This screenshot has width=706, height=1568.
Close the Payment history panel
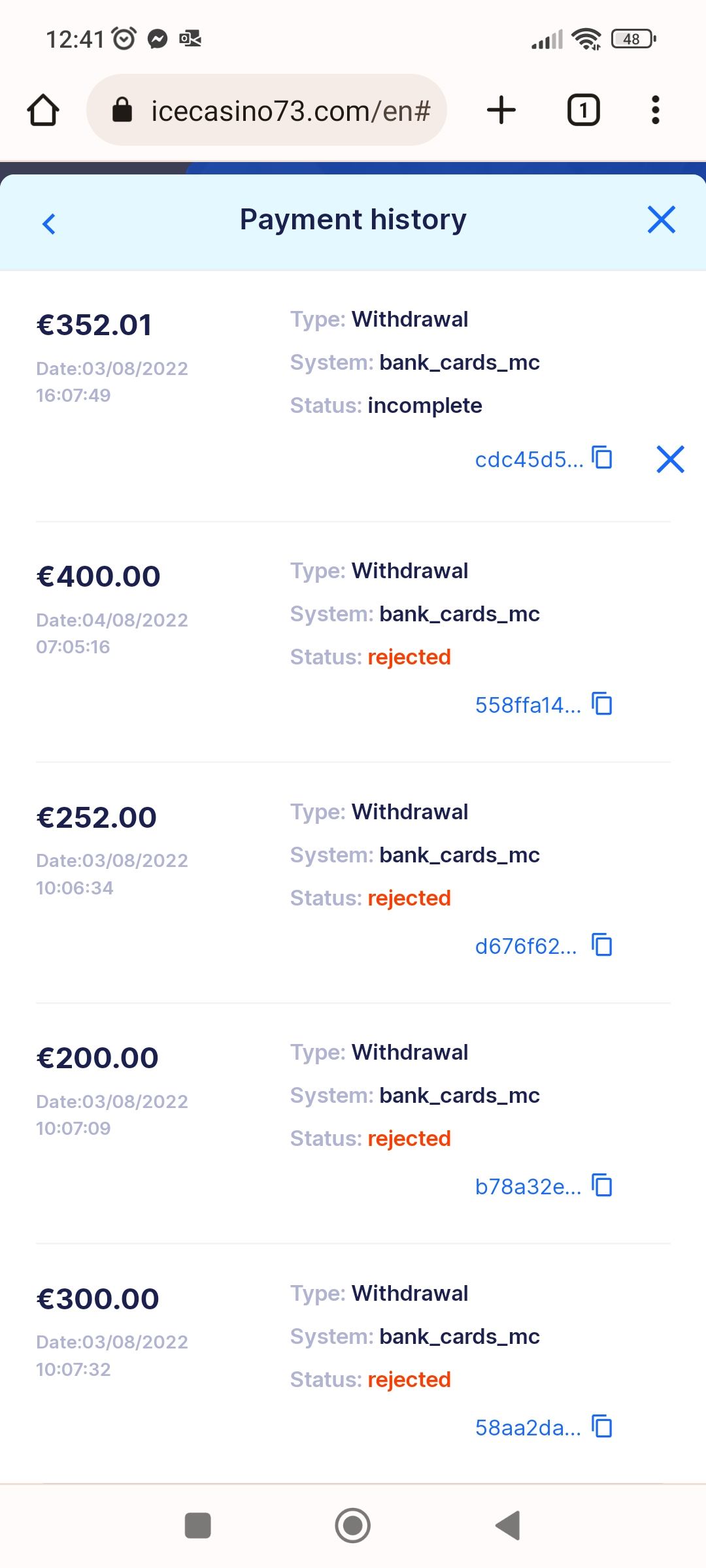pyautogui.click(x=661, y=220)
